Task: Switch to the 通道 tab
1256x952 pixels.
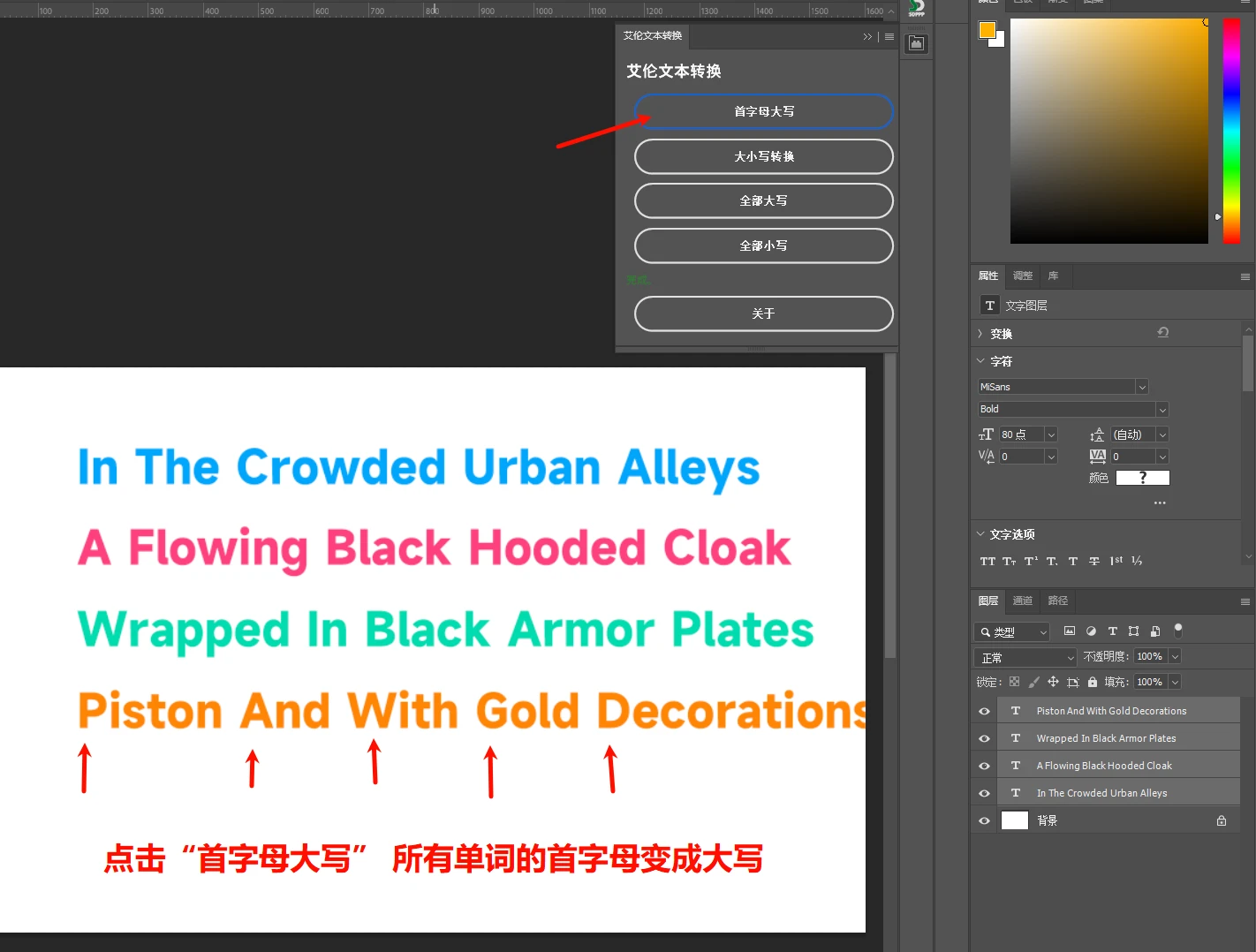Action: coord(1022,601)
